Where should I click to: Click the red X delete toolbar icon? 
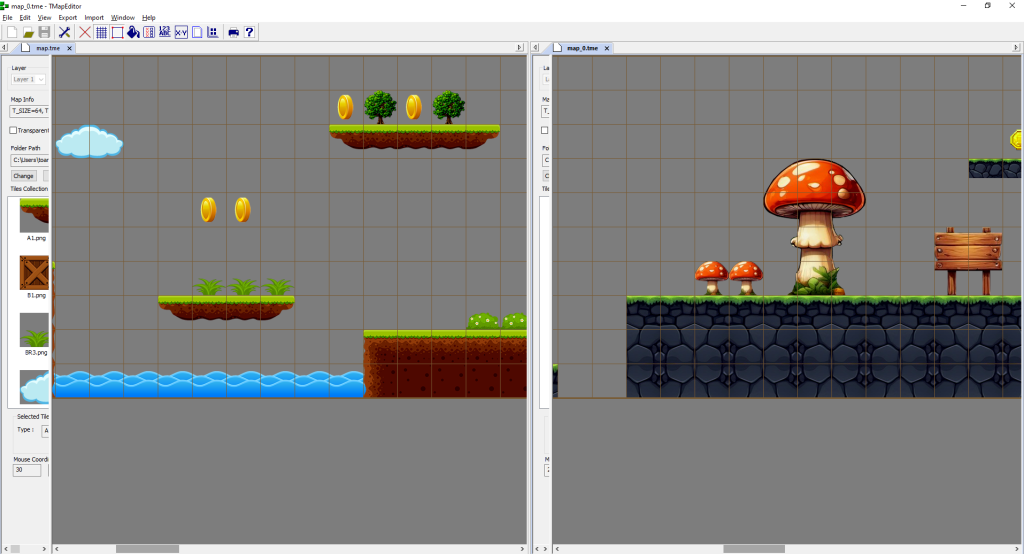pos(85,32)
